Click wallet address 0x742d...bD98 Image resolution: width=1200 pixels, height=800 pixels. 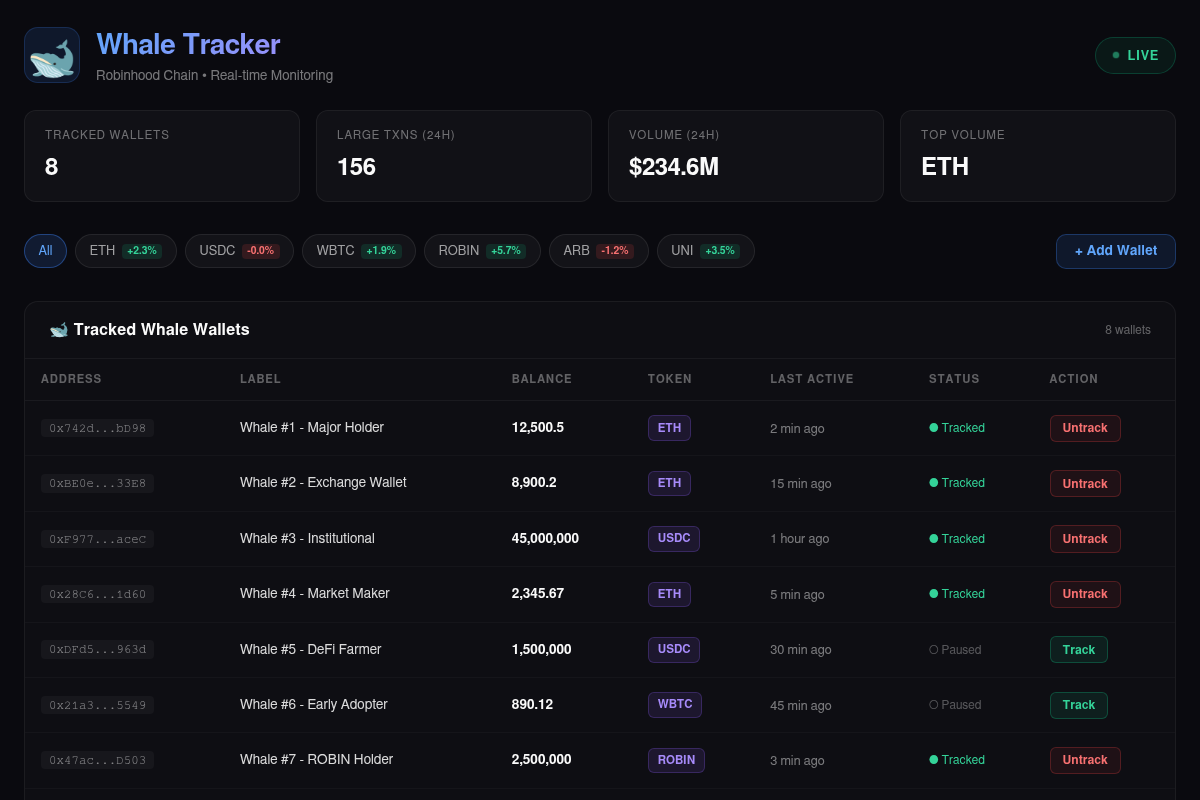pos(97,428)
